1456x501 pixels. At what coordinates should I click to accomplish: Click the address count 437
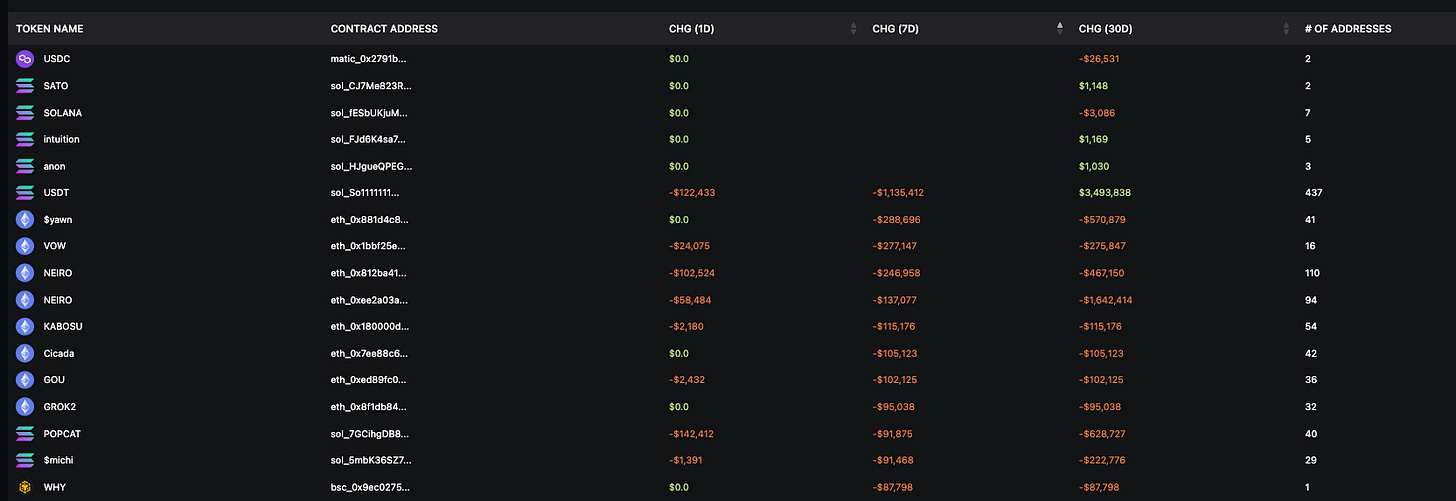click(1313, 193)
